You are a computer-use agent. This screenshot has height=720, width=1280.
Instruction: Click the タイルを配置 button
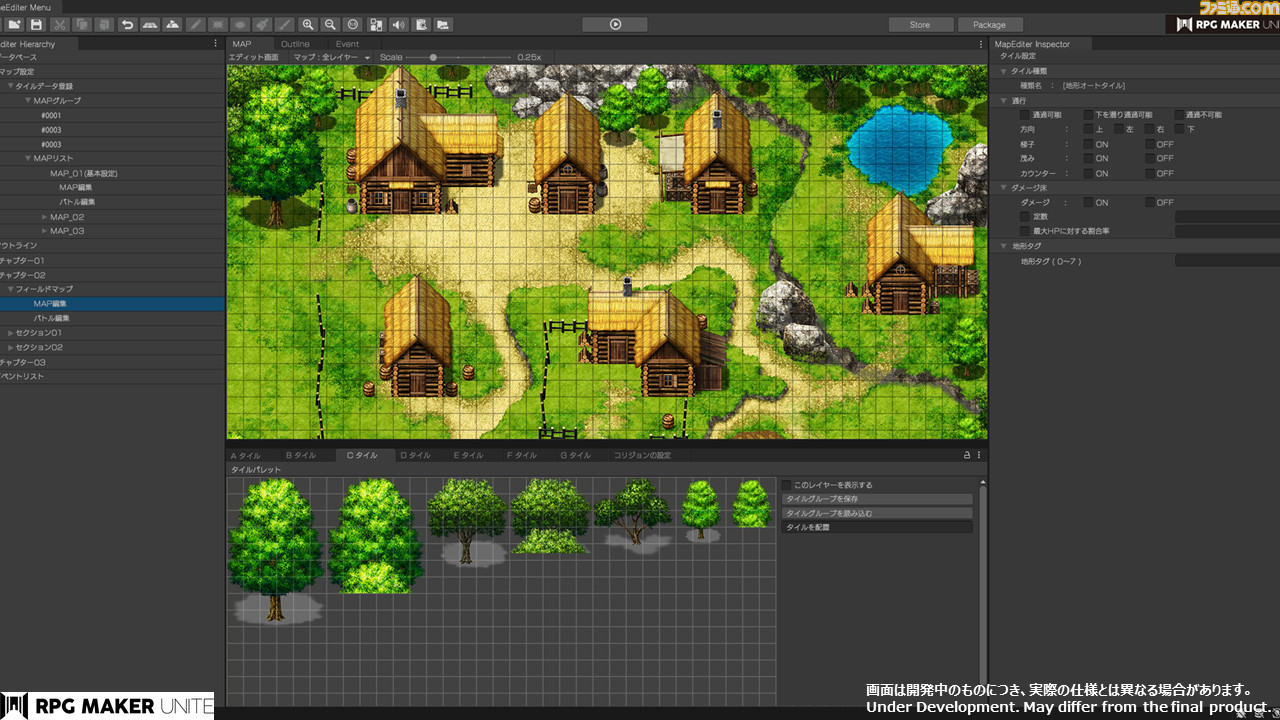(x=877, y=527)
